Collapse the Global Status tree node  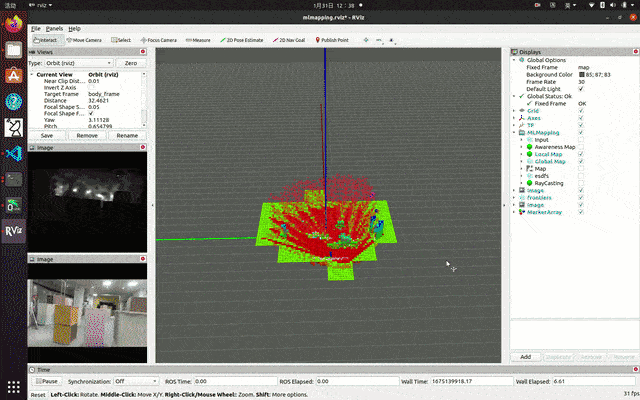pos(514,96)
